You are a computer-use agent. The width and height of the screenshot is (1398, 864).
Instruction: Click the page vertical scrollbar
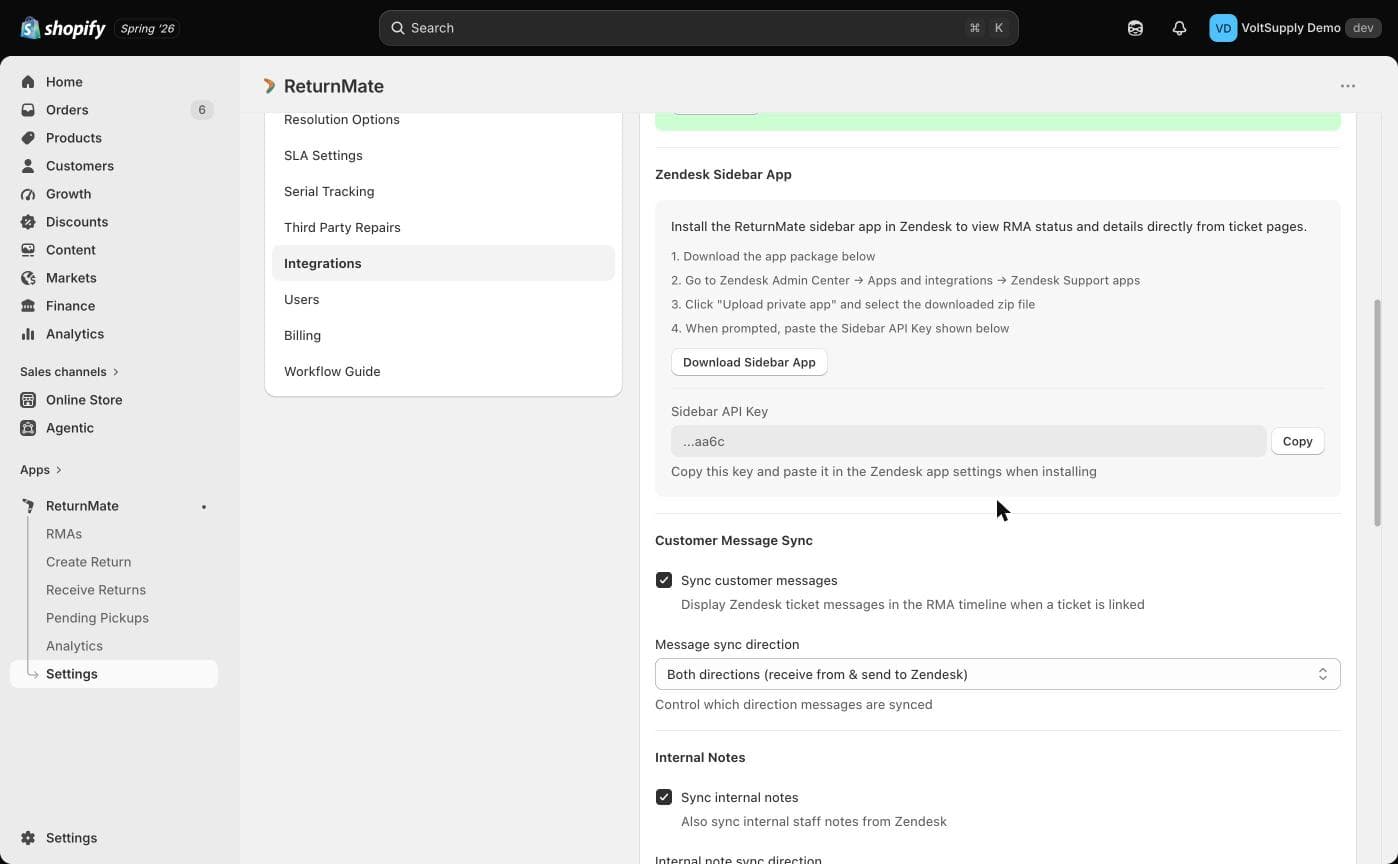1377,415
